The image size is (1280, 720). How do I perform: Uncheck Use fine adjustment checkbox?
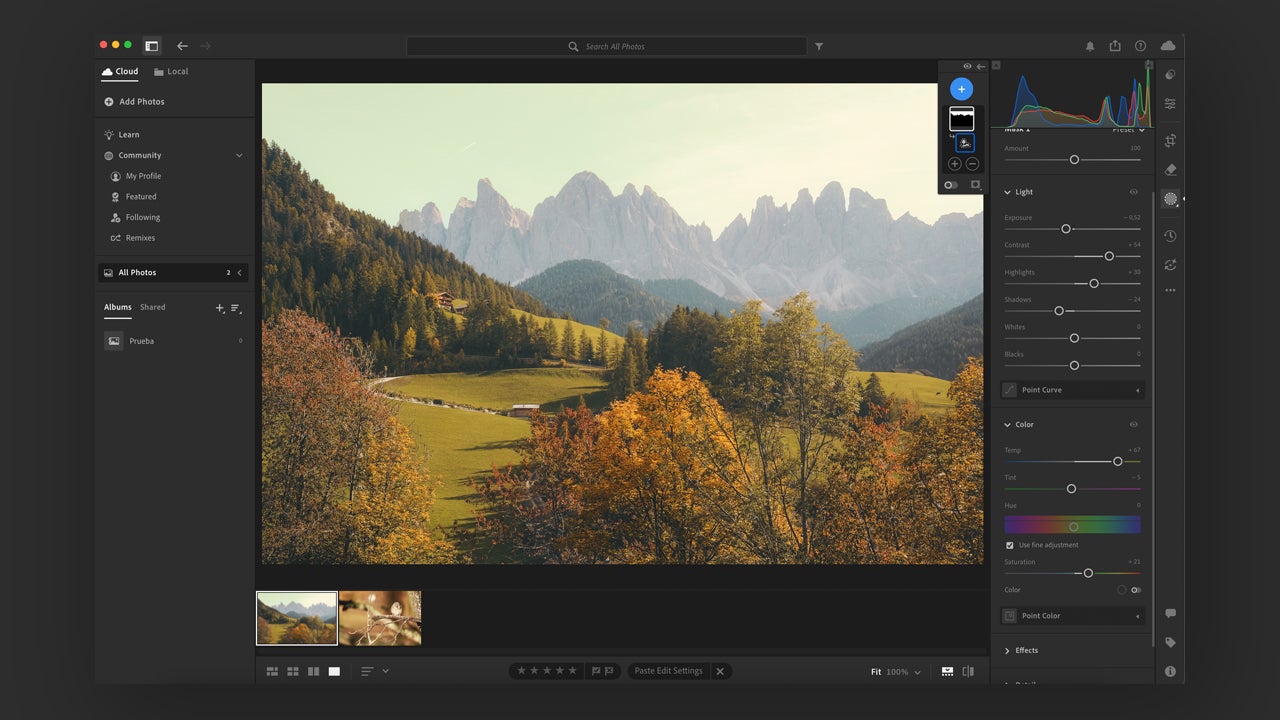pos(1009,545)
